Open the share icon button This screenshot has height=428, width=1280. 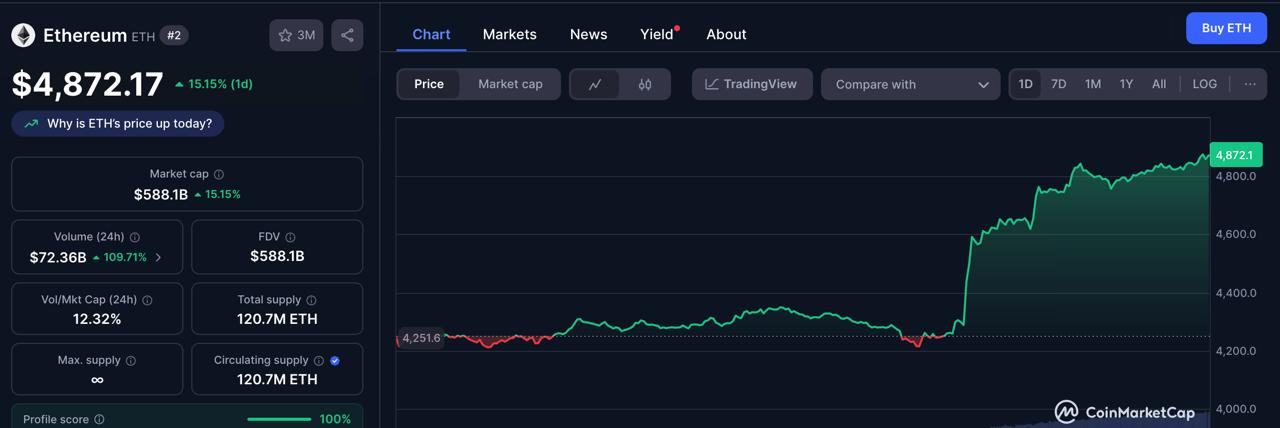tap(347, 35)
